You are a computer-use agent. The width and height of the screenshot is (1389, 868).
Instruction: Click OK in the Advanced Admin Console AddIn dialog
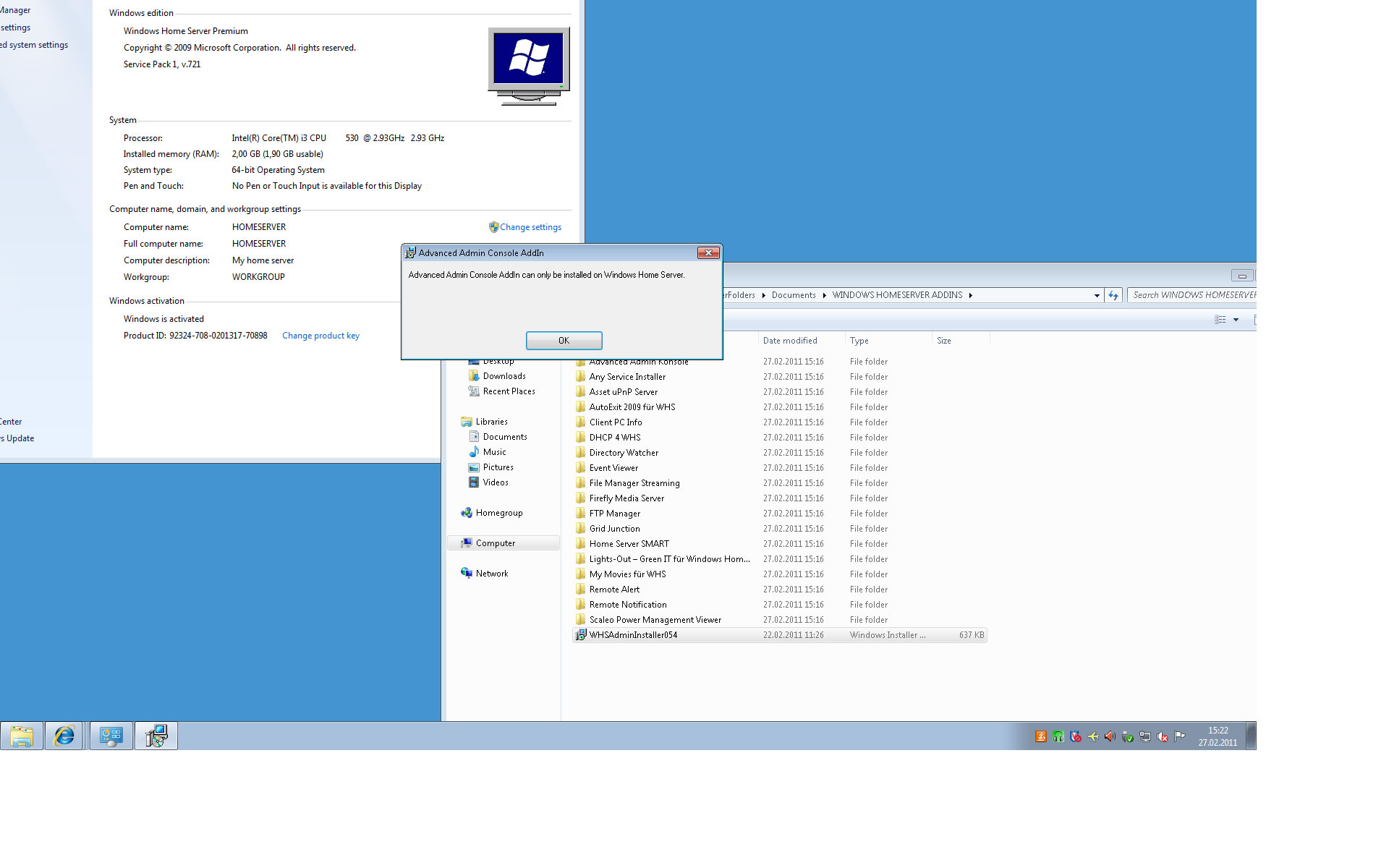click(x=564, y=341)
